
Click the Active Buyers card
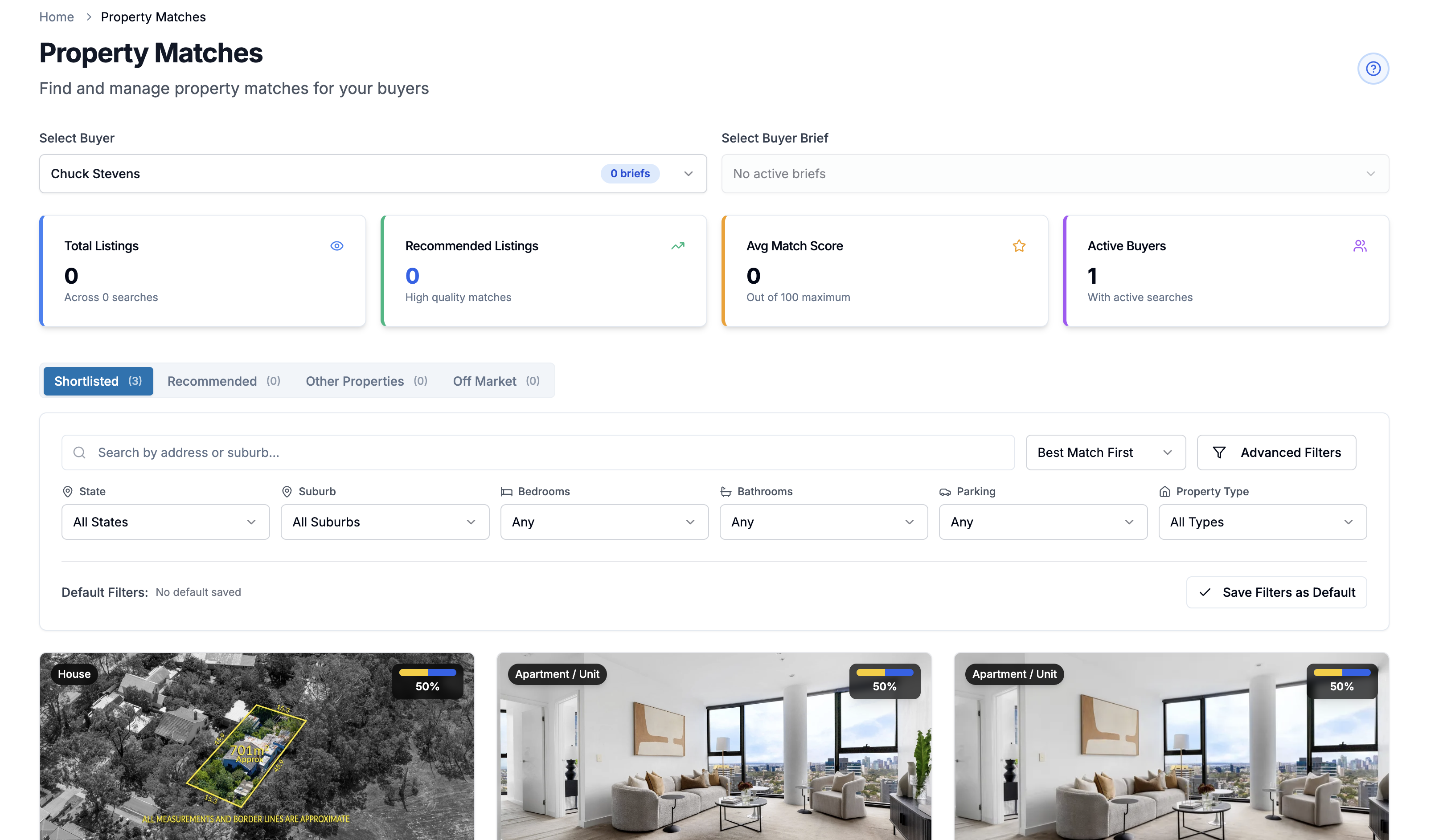pyautogui.click(x=1226, y=271)
